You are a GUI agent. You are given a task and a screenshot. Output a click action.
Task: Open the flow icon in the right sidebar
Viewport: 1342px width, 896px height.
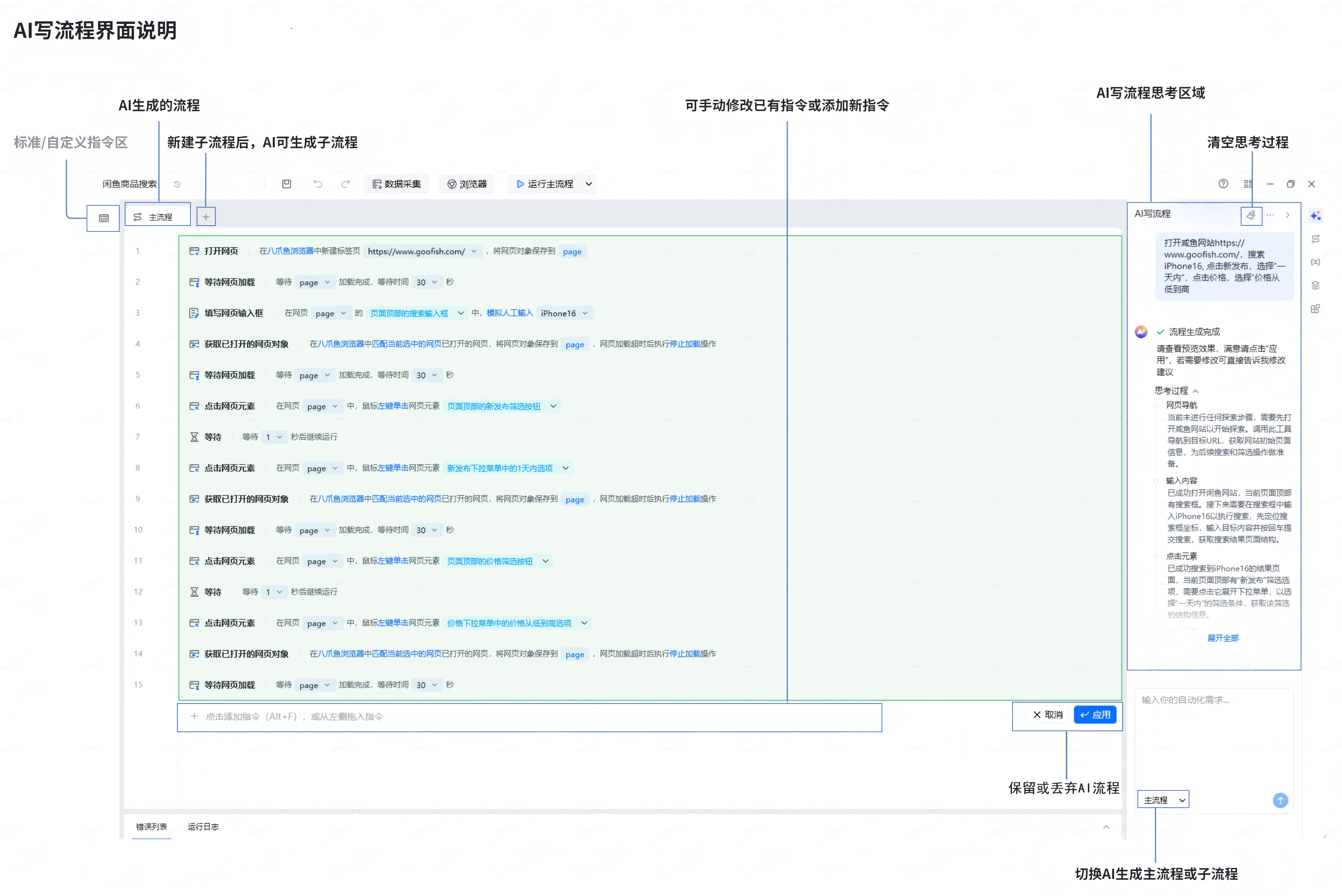1315,239
